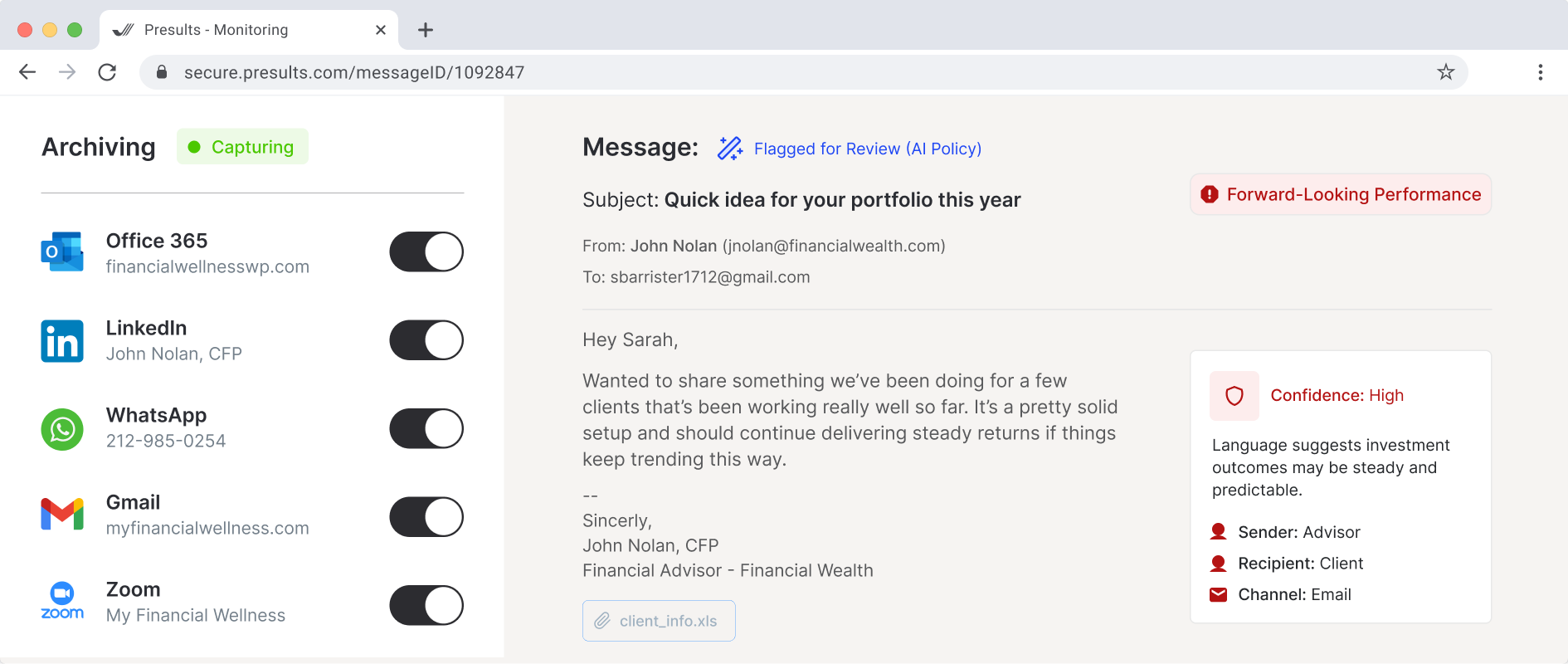The image size is (1568, 664).
Task: Click the Zoom logo icon
Action: point(62,601)
